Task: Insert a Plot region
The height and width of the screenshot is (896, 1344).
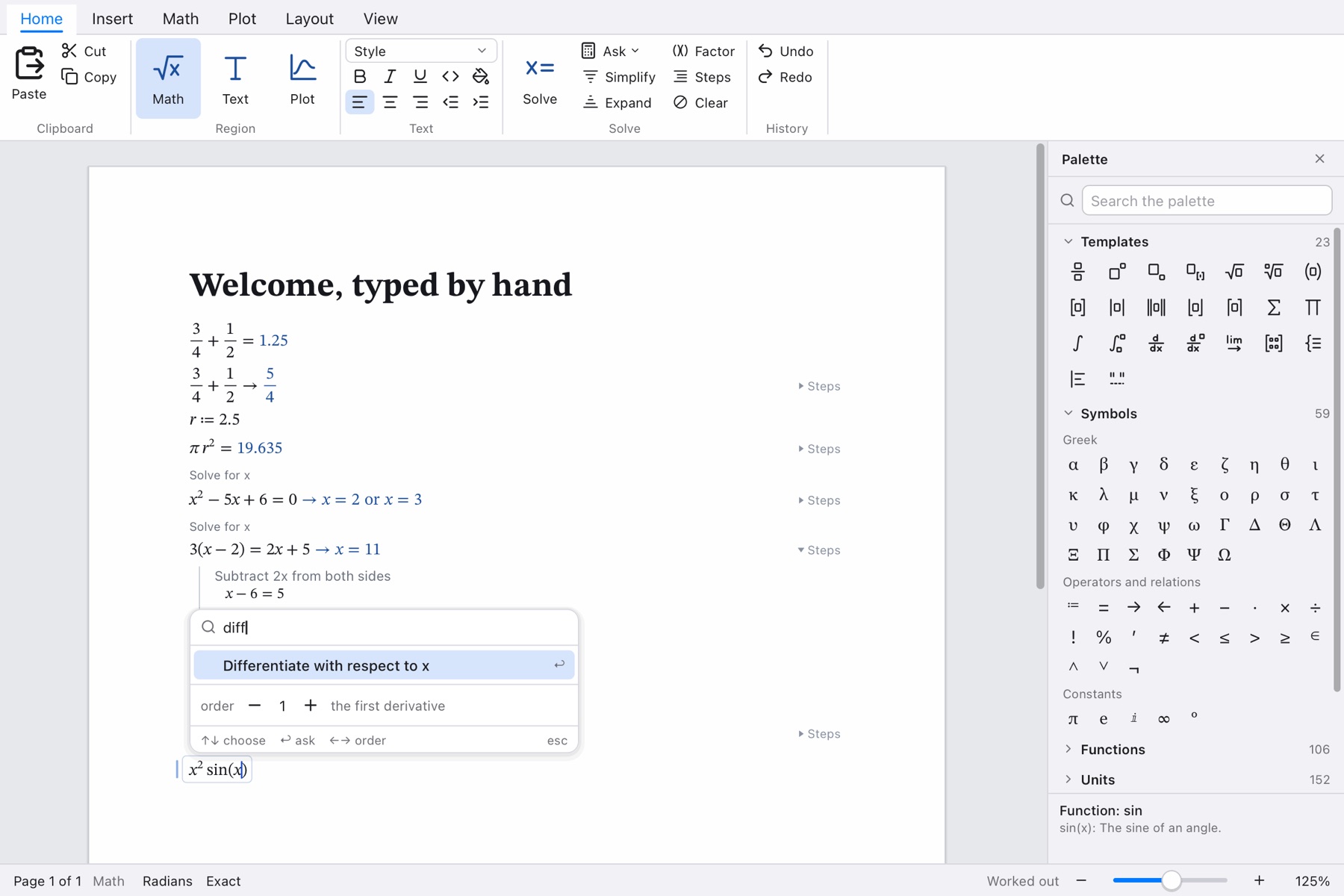Action: pos(302,78)
